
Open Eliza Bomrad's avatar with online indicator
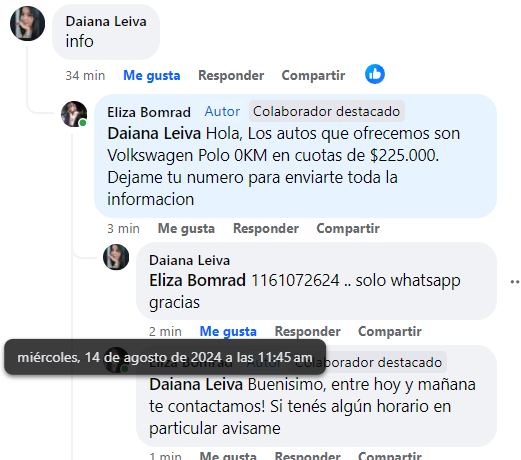point(74,114)
